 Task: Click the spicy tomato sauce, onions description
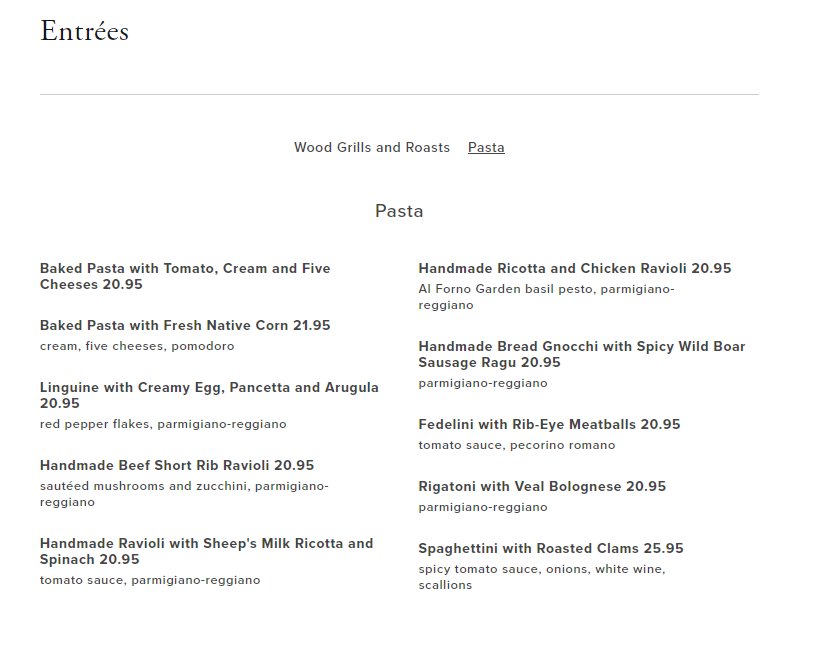click(x=542, y=577)
